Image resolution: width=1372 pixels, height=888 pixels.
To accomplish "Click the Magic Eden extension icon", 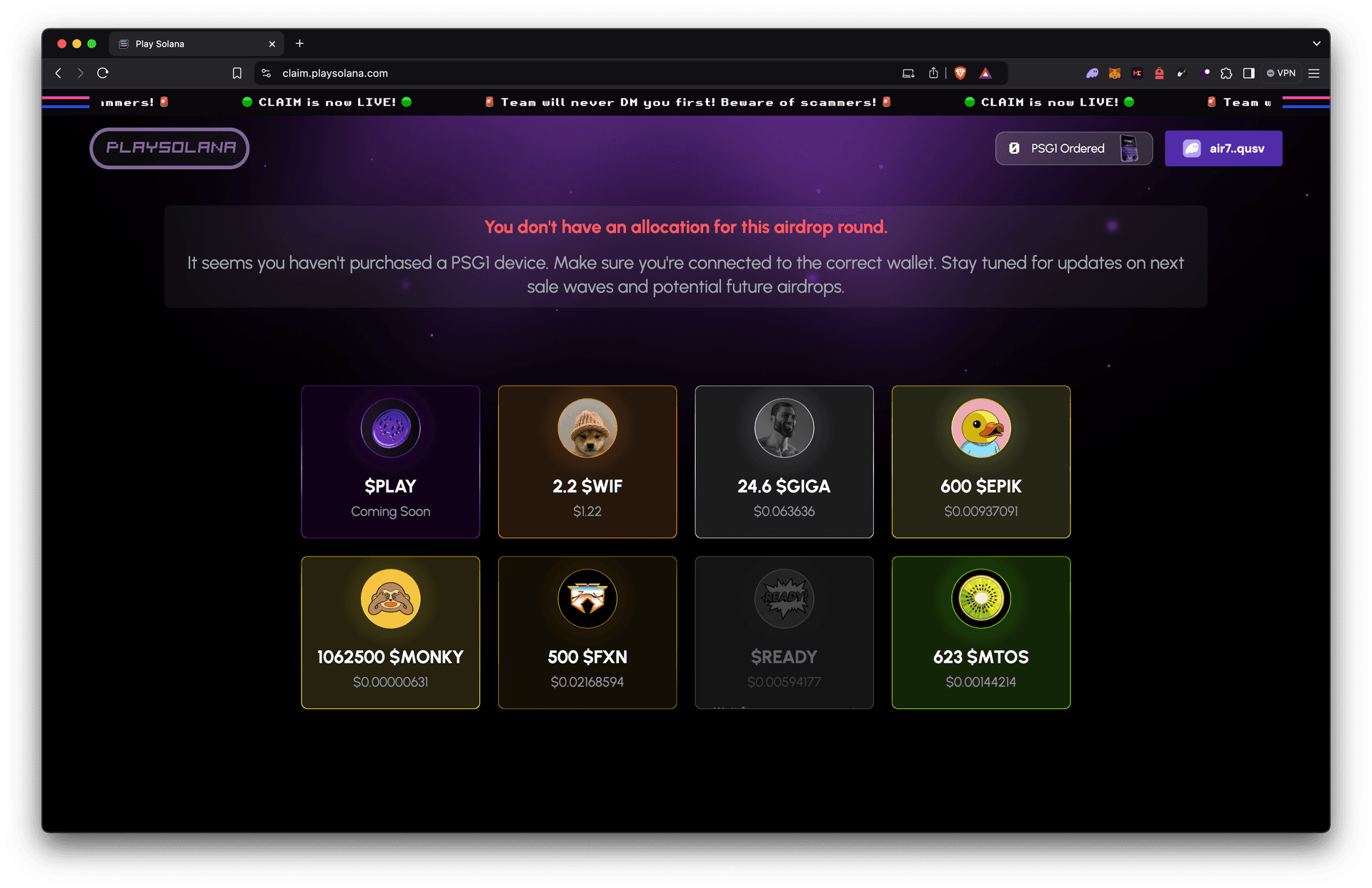I will 1137,73.
